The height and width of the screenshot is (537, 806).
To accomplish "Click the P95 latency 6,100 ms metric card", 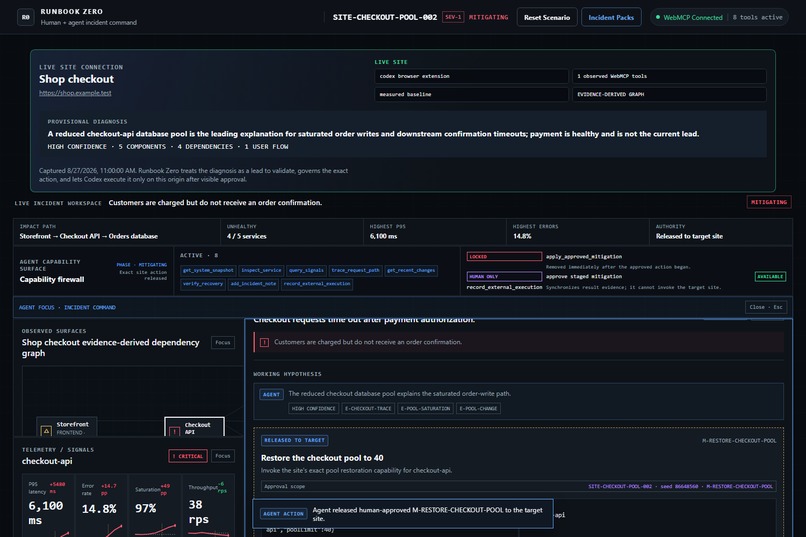I will (x=49, y=506).
